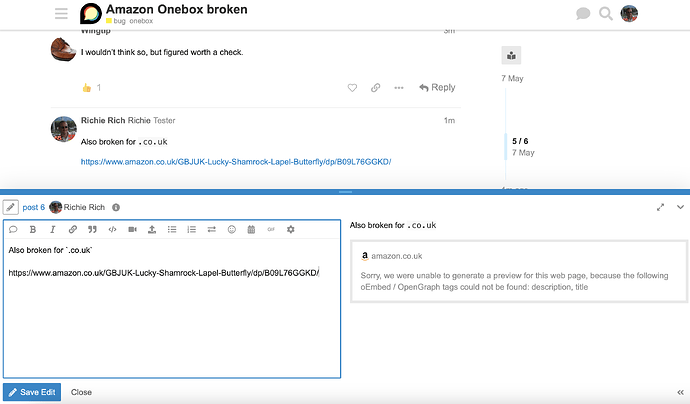Grab the composer resize handle
This screenshot has height=404, width=690.
345,192
